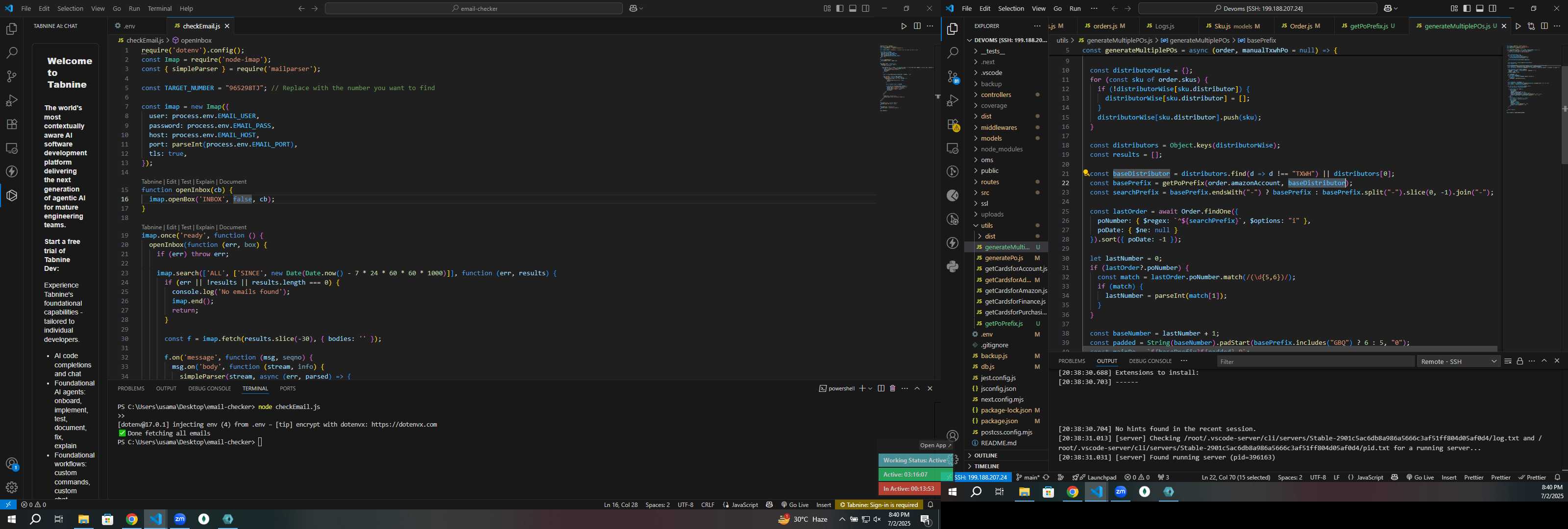The width and height of the screenshot is (1568, 529).
Task: Open Explorer in the email-checker window
Action: coord(12,29)
